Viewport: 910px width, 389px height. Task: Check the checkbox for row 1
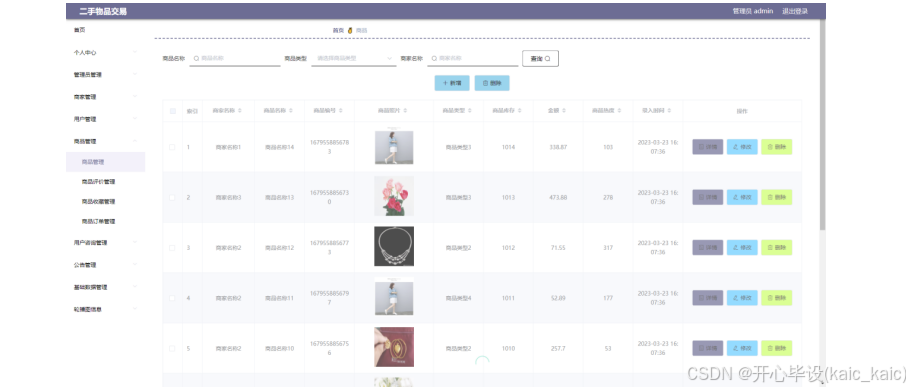172,147
